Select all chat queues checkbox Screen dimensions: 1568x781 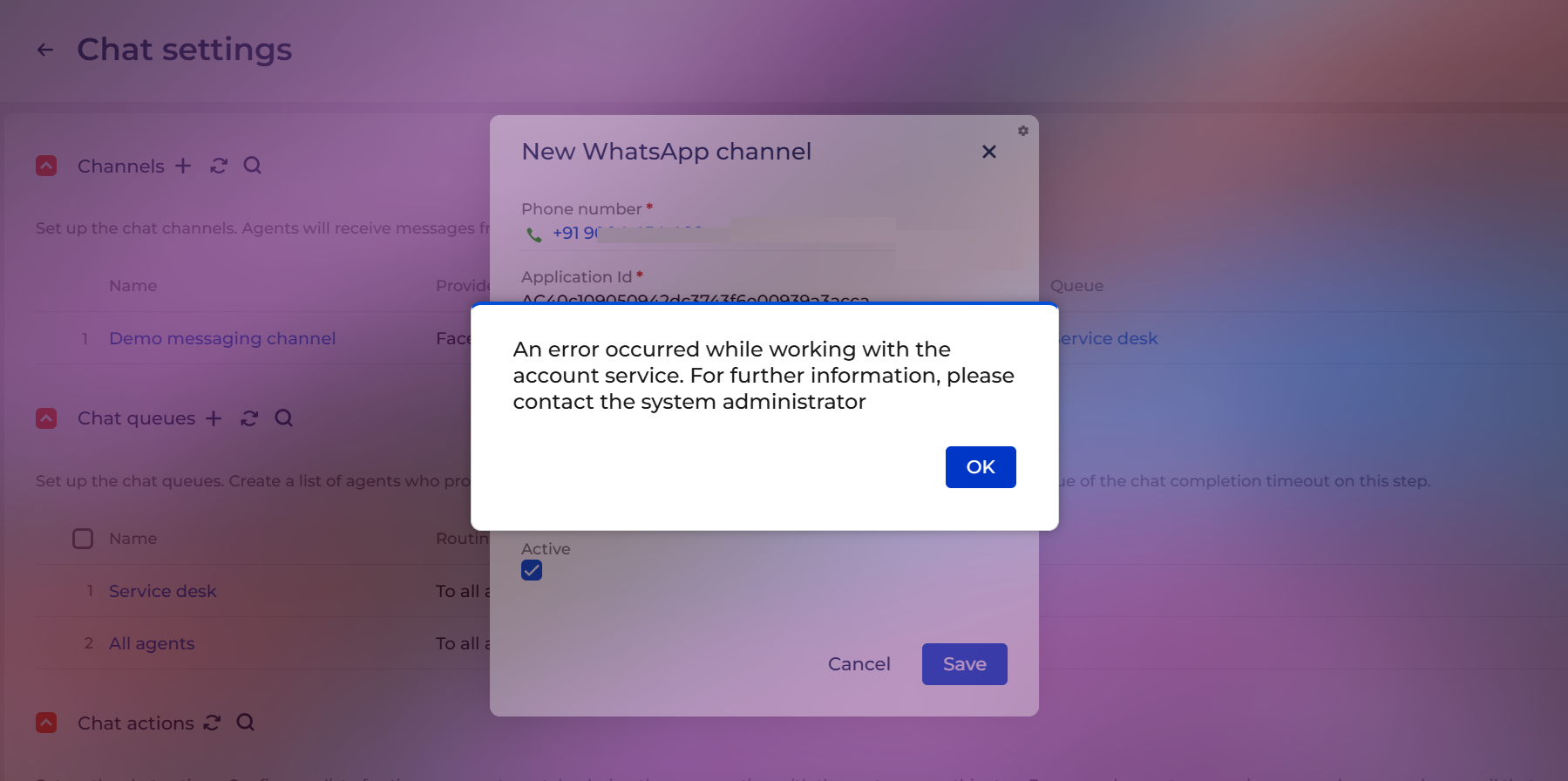pos(83,539)
